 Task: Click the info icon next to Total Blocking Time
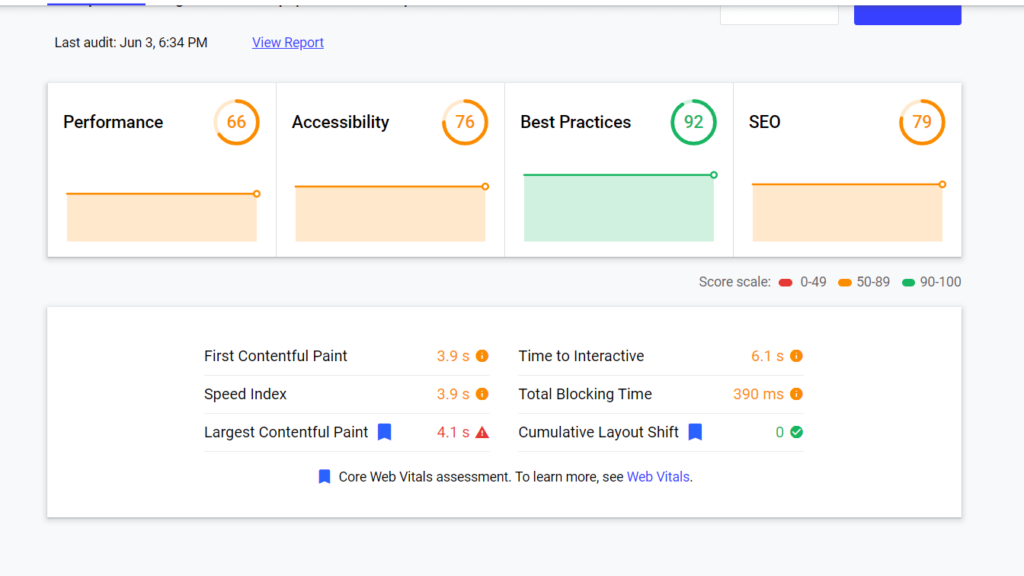[795, 394]
